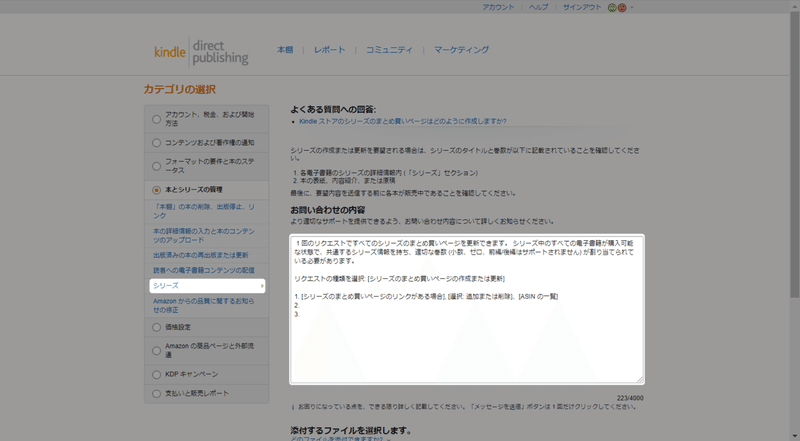The height and width of the screenshot is (441, 800).
Task: Open 出版済みの本の再出版または更新 subcategory
Action: tap(201, 255)
